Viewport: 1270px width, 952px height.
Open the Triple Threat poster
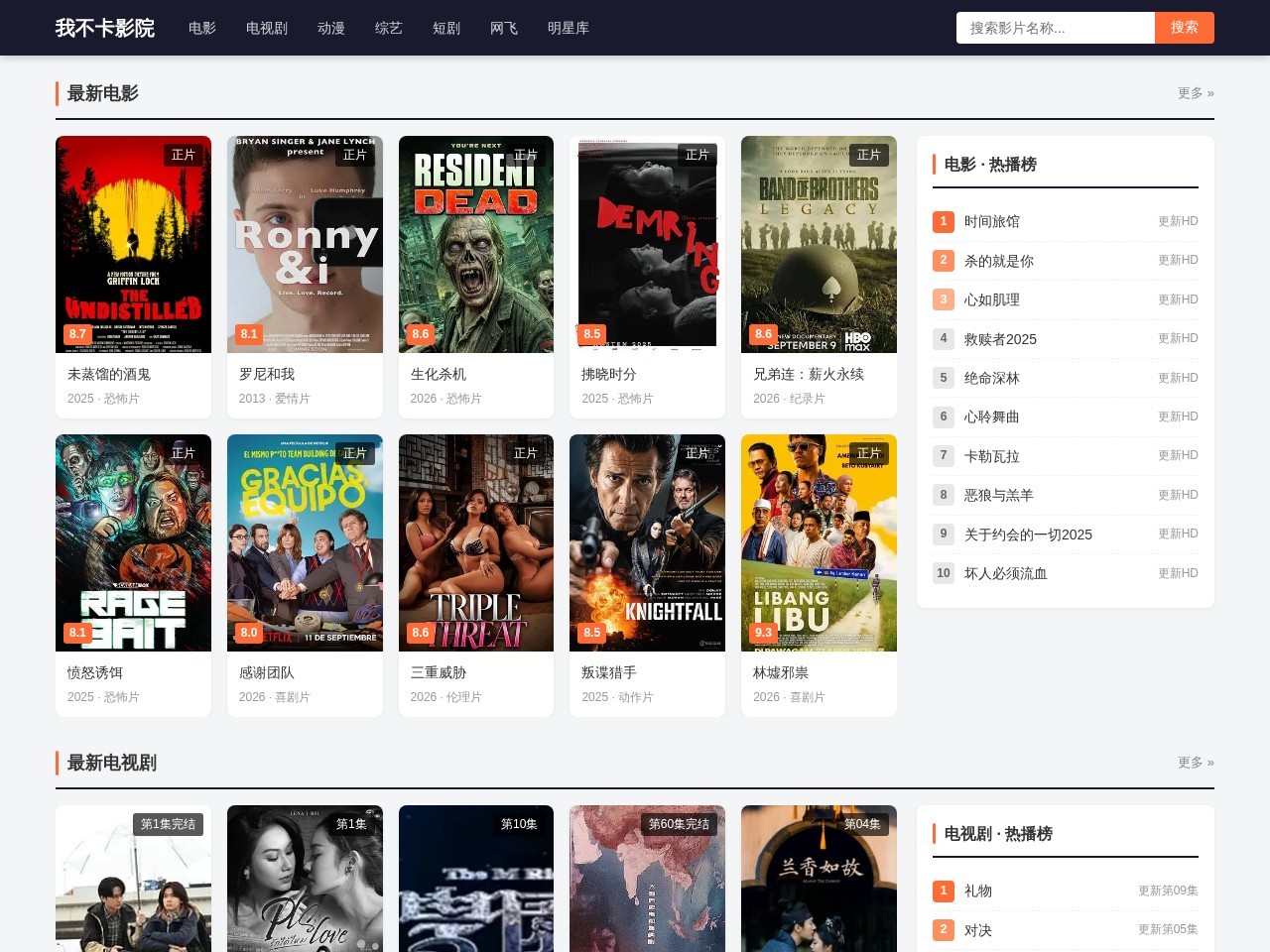coord(476,542)
